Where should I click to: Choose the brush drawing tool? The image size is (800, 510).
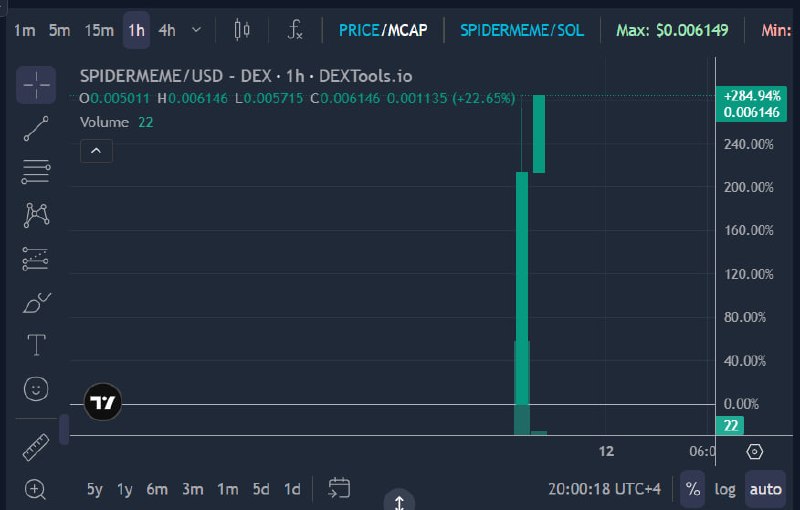coord(36,302)
